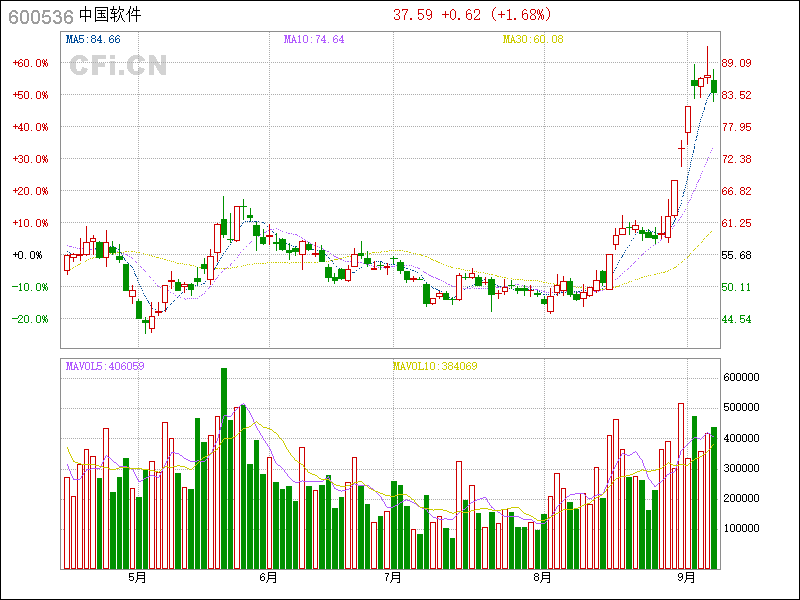Screen dimensions: 800x600
Task: Click the current price 37.59
Action: click(x=413, y=15)
